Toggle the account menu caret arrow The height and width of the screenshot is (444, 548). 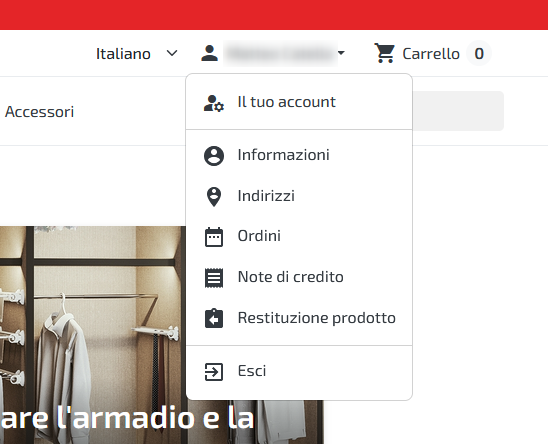341,53
